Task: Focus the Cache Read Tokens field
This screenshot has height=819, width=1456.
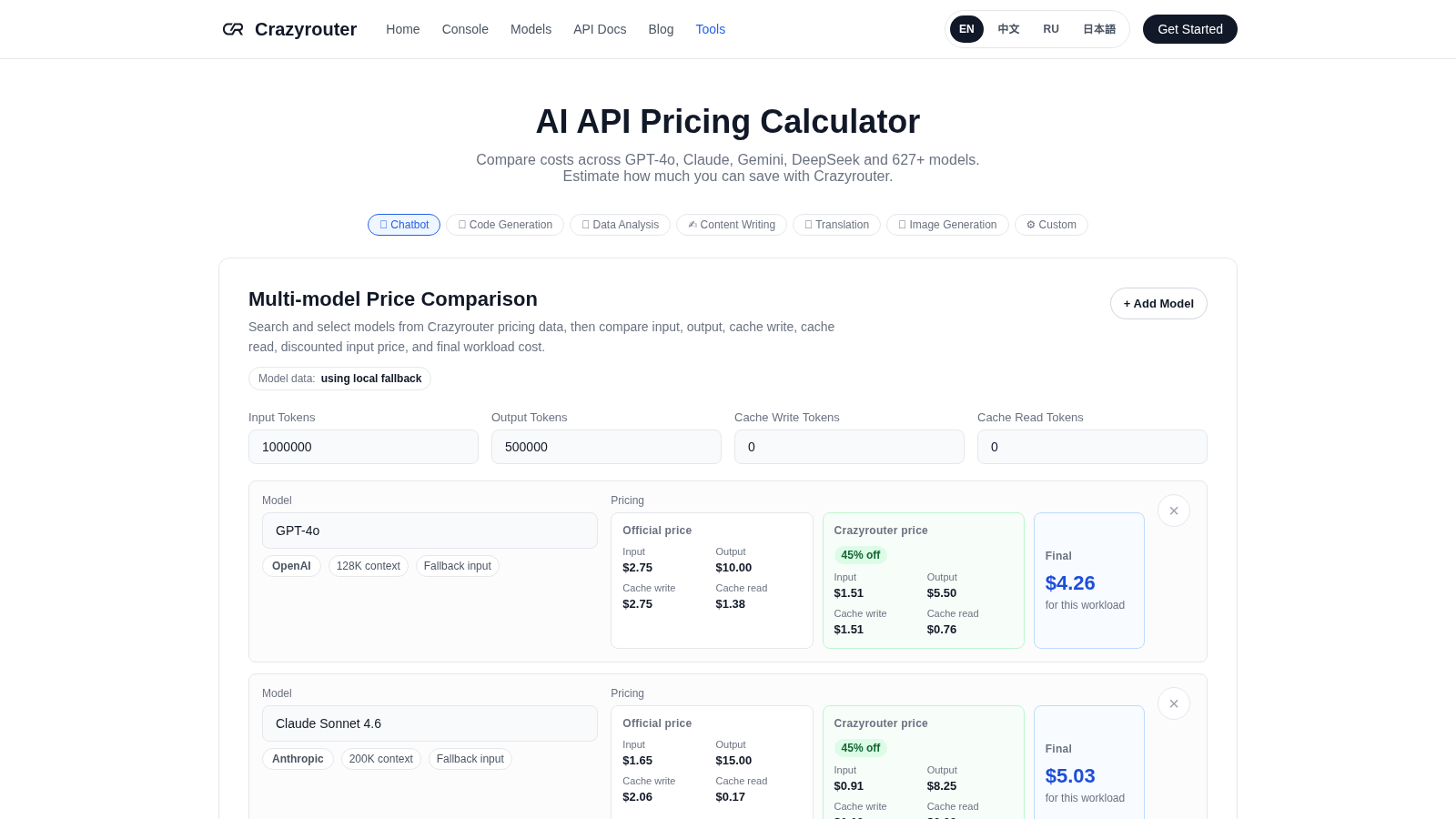Action: click(1092, 447)
